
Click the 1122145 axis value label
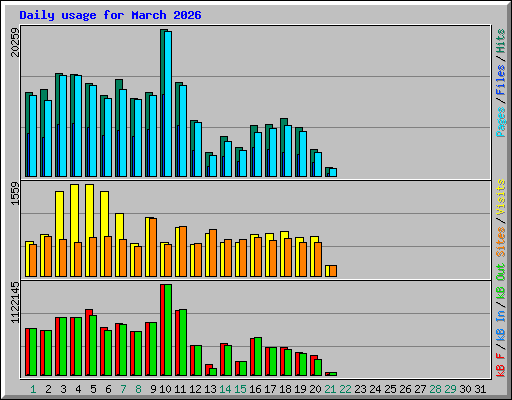pos(15,302)
